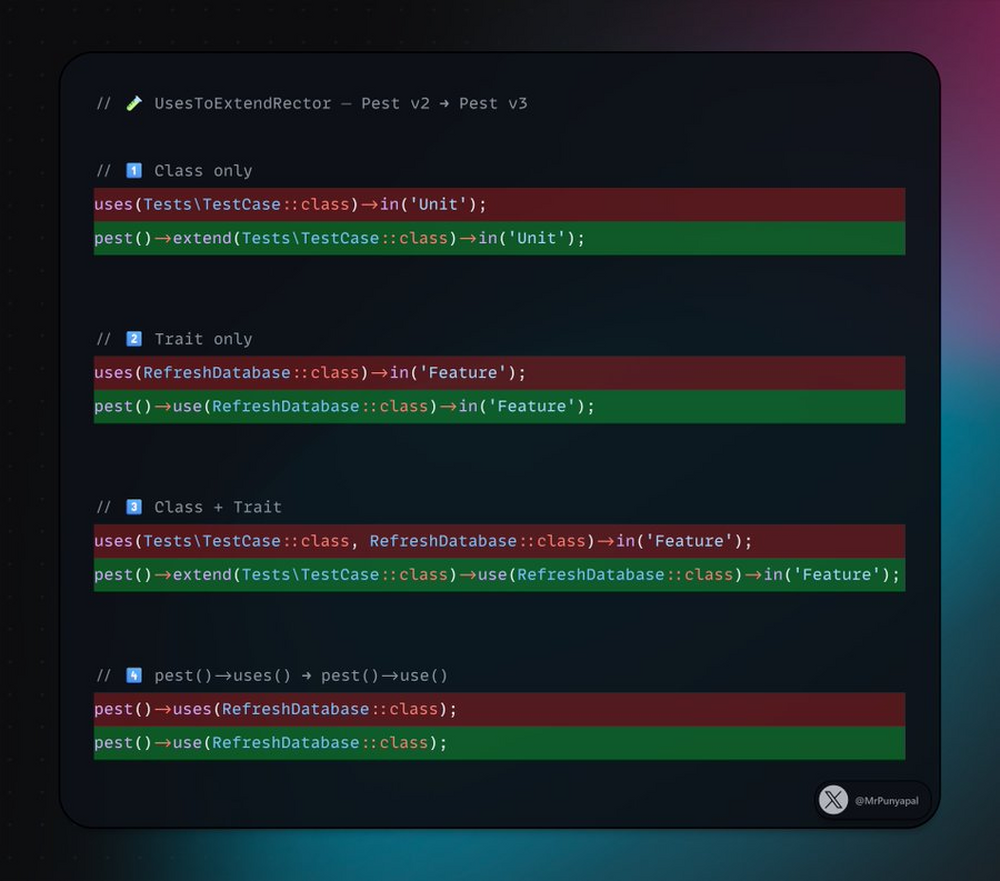Click the number 3 icon beside Class + Trait
This screenshot has height=881, width=1000.
coord(134,507)
